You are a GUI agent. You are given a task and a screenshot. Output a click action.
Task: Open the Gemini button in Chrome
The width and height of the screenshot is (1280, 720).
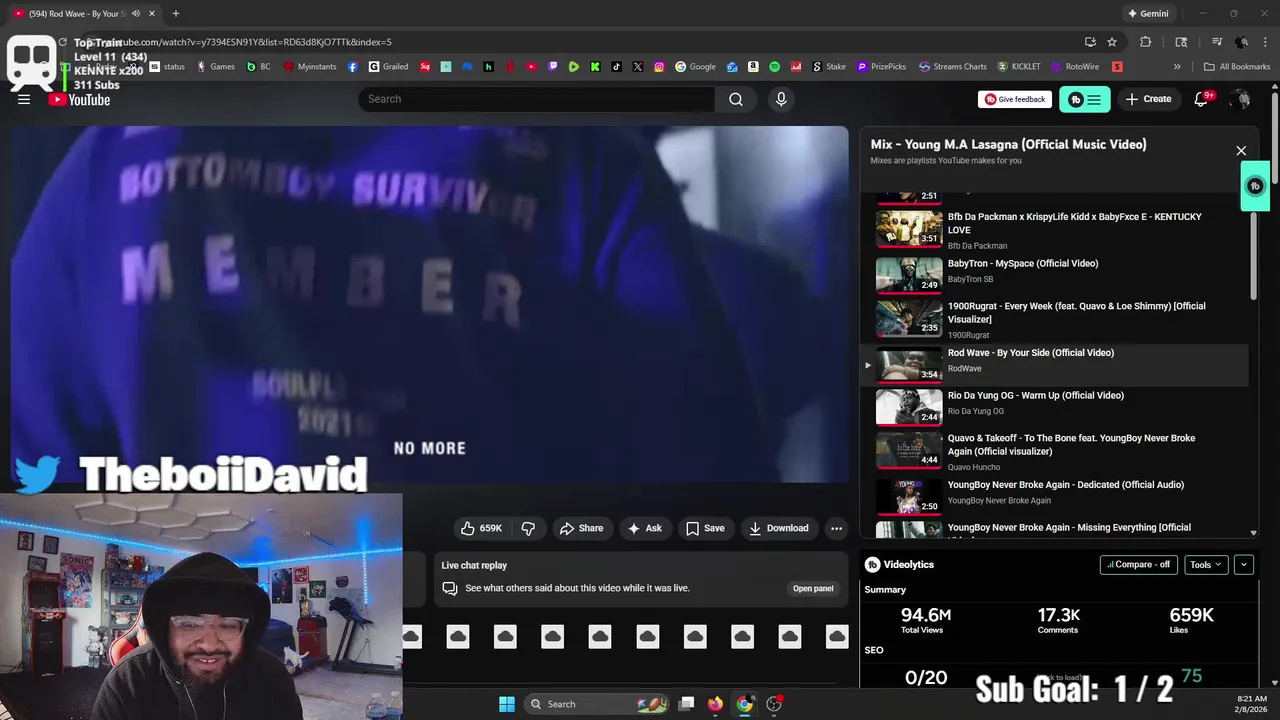1147,14
